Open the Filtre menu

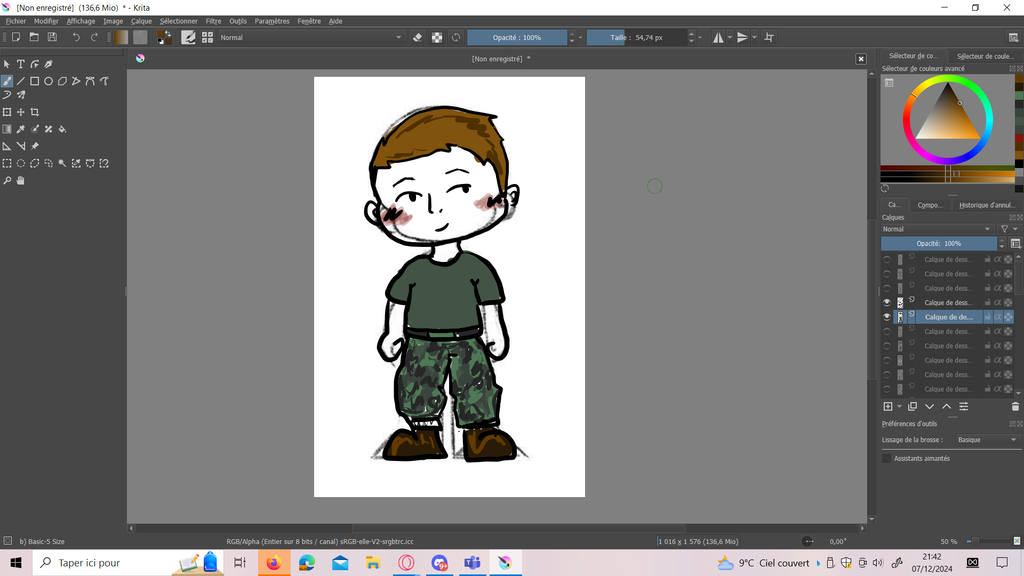tap(213, 21)
